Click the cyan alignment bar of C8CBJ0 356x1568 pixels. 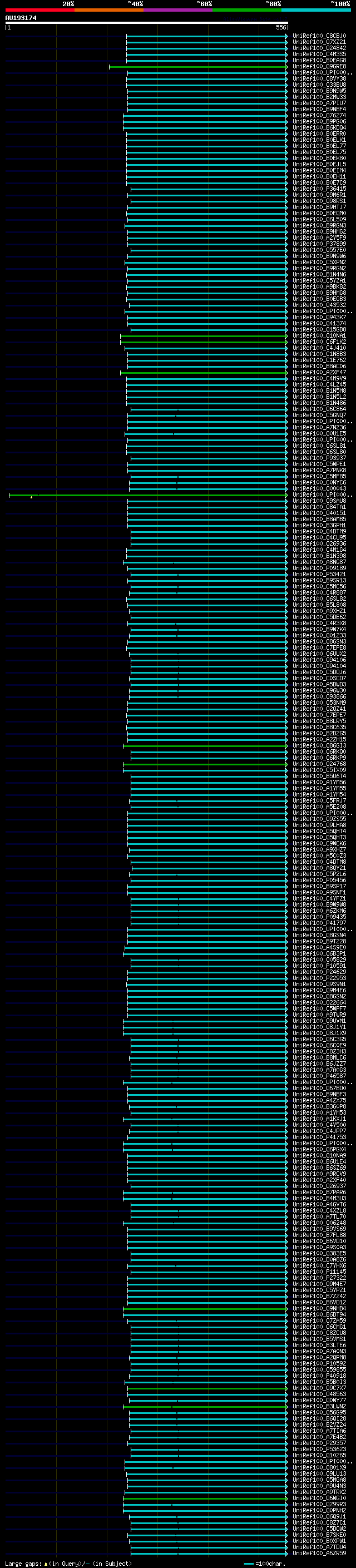coord(207,36)
